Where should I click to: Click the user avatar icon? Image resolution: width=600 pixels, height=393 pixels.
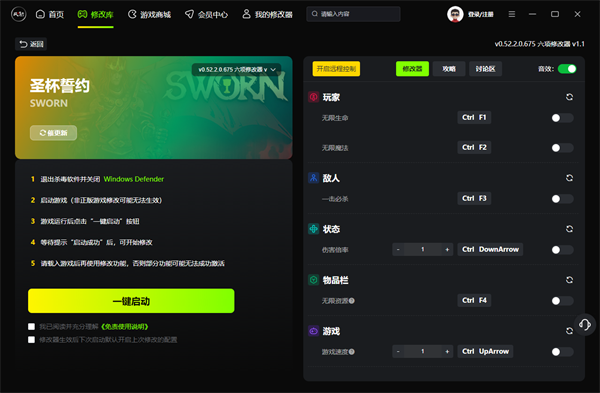coord(455,15)
